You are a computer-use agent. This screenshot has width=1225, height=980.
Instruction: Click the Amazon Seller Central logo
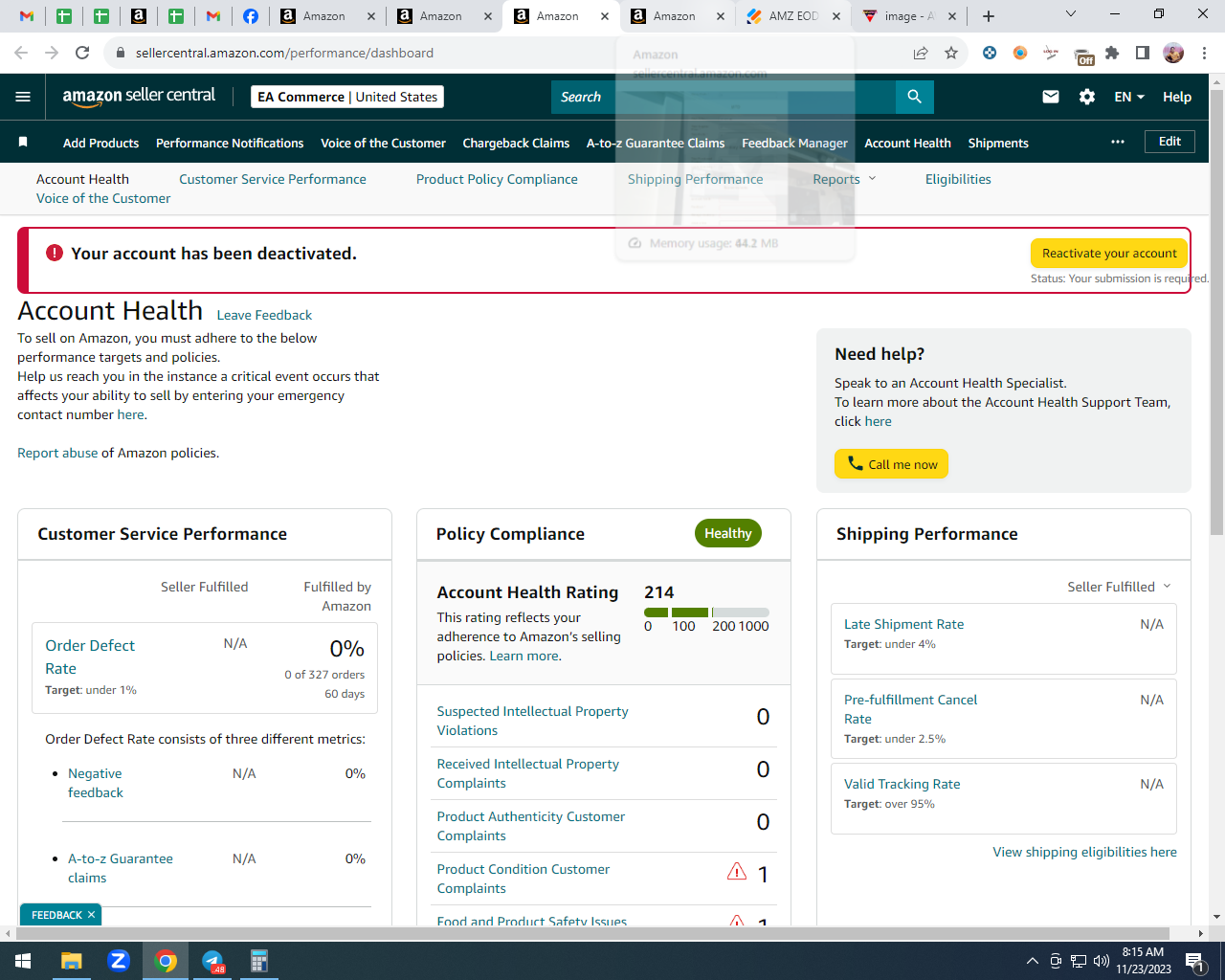(139, 96)
